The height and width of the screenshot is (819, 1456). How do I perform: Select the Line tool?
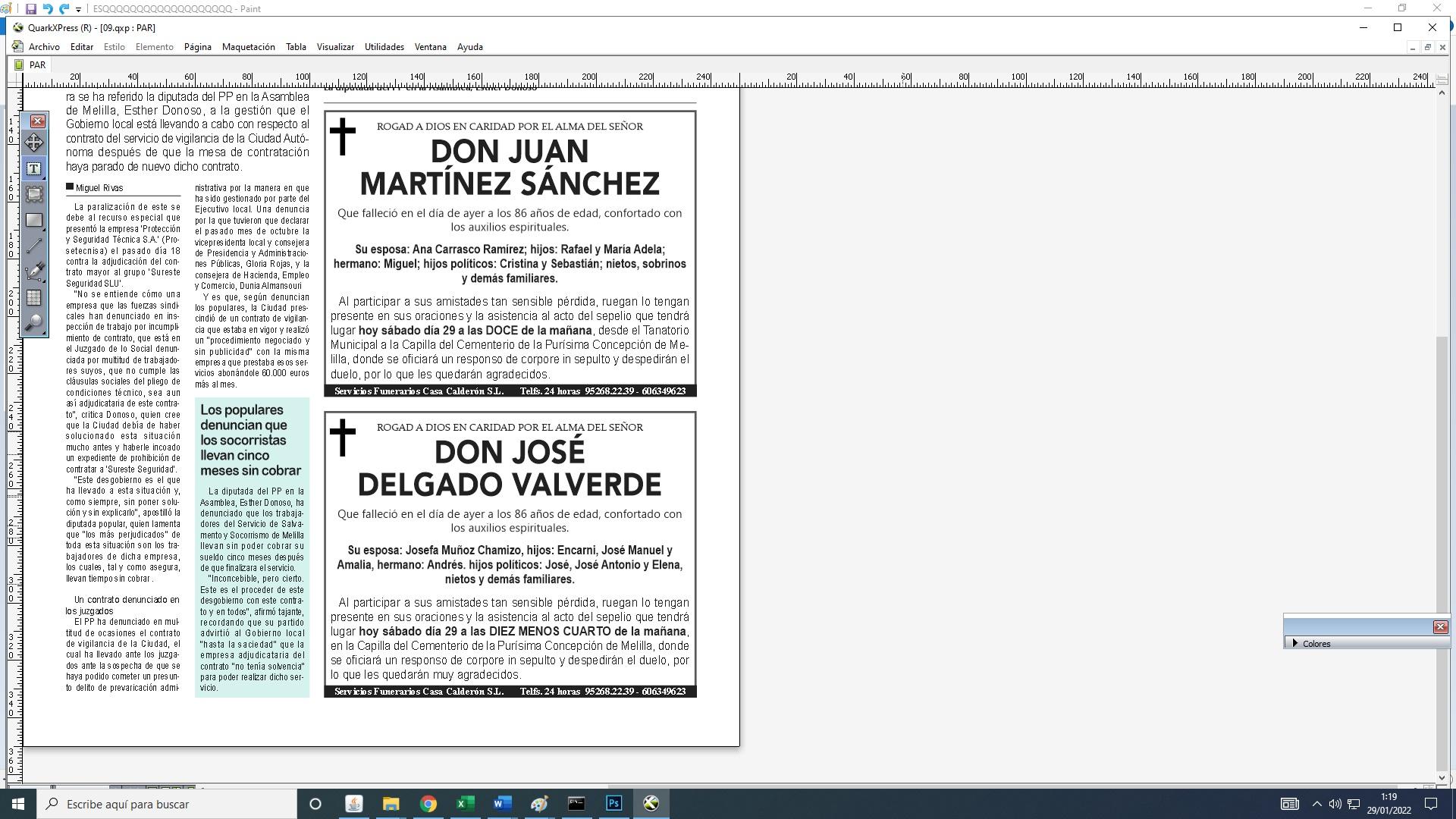(x=34, y=246)
